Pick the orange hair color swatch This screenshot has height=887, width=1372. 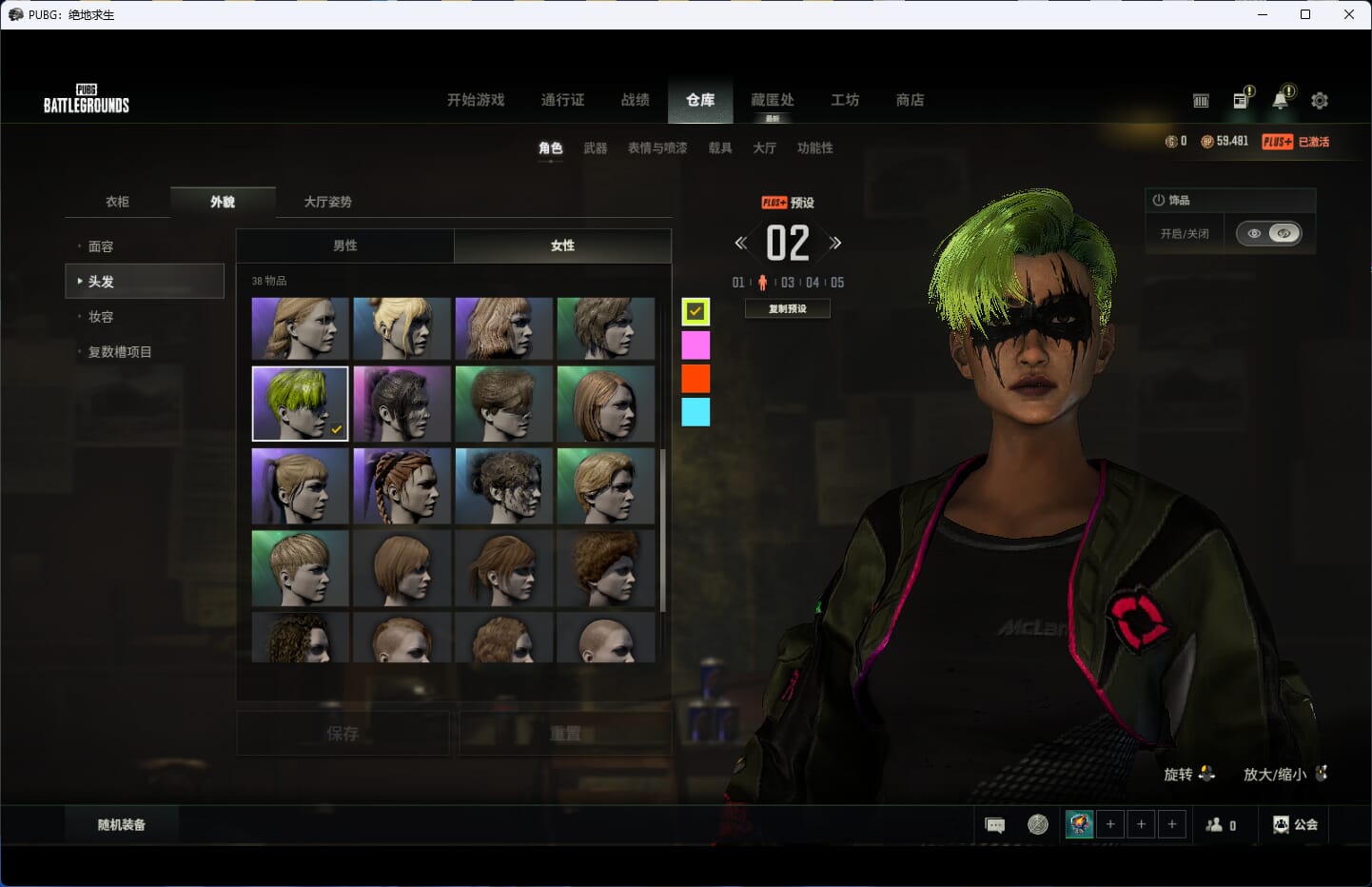(x=696, y=378)
